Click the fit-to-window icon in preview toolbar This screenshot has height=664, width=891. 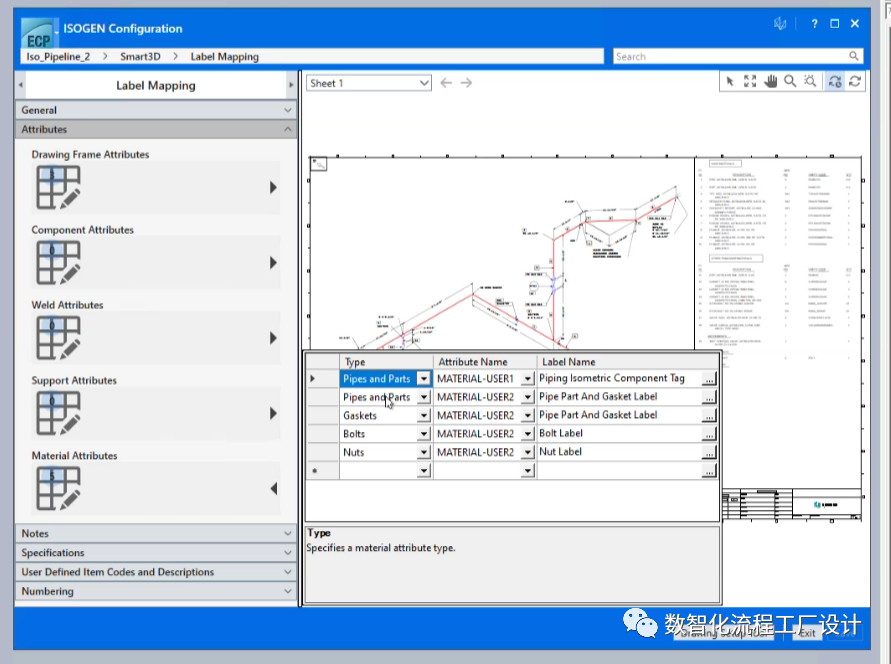[x=750, y=82]
